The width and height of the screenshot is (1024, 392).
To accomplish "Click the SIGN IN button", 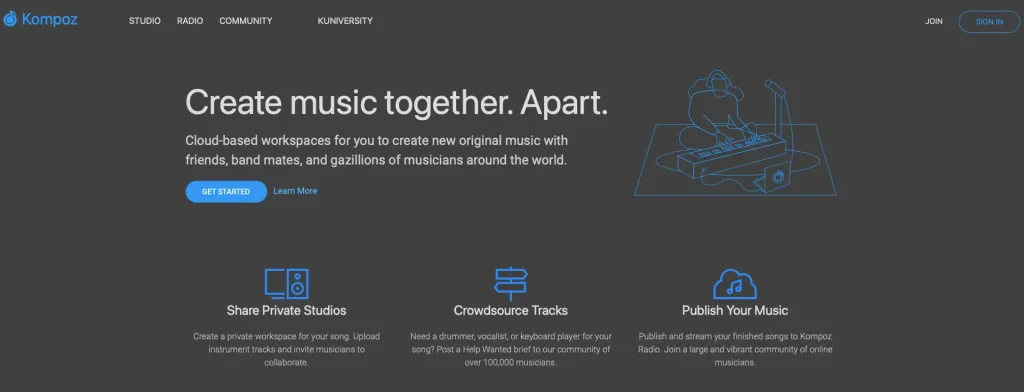I will [989, 22].
